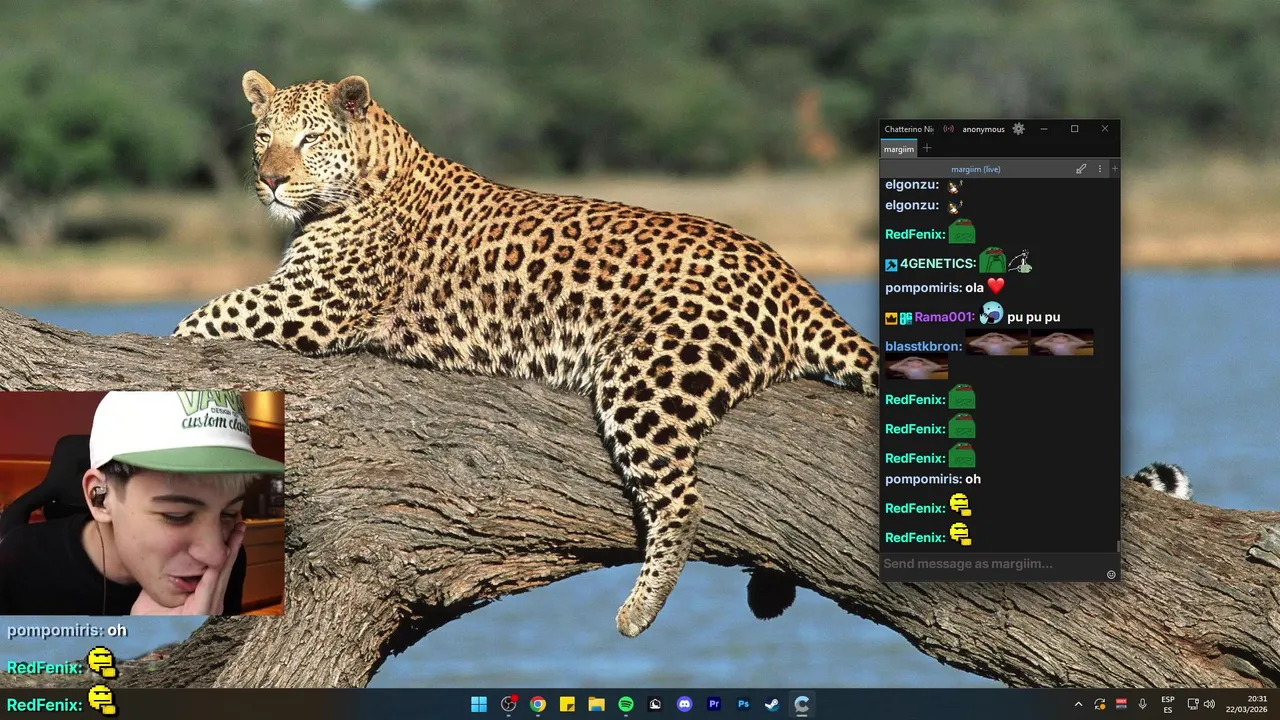Screen dimensions: 1280x720
Task: Click the chat scrollbar in Chatterino
Action: (x=1118, y=546)
